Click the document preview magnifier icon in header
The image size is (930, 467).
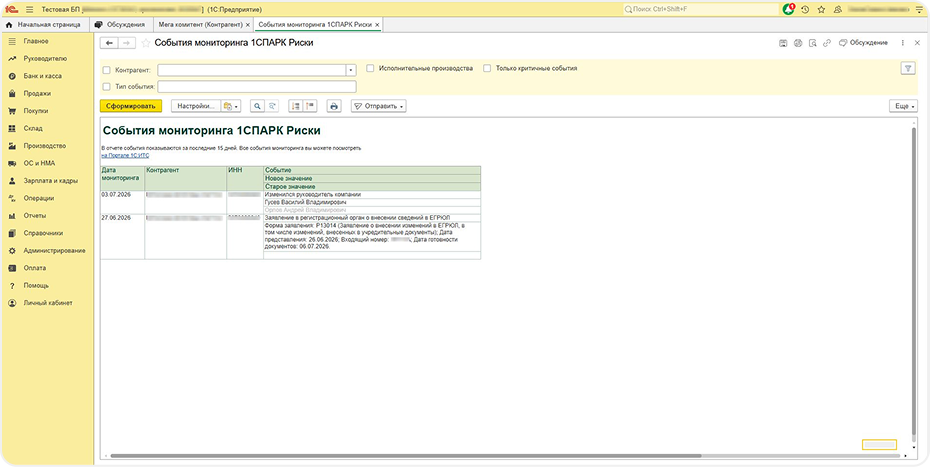click(x=813, y=43)
